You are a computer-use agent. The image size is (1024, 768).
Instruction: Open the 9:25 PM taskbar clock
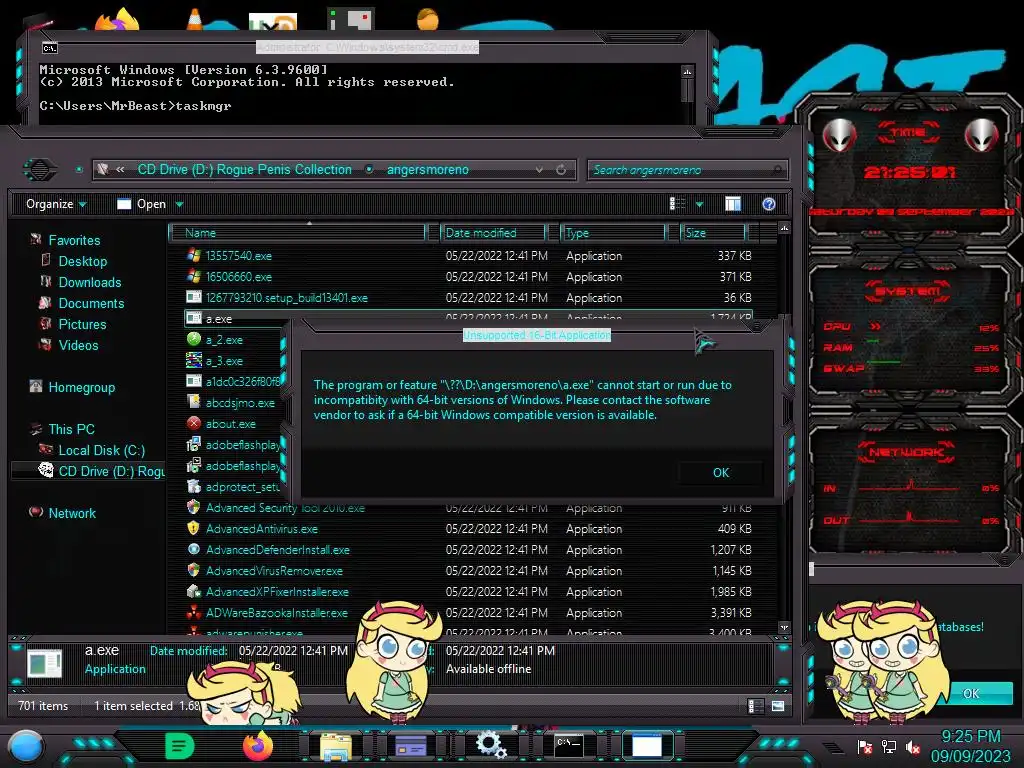[x=970, y=746]
